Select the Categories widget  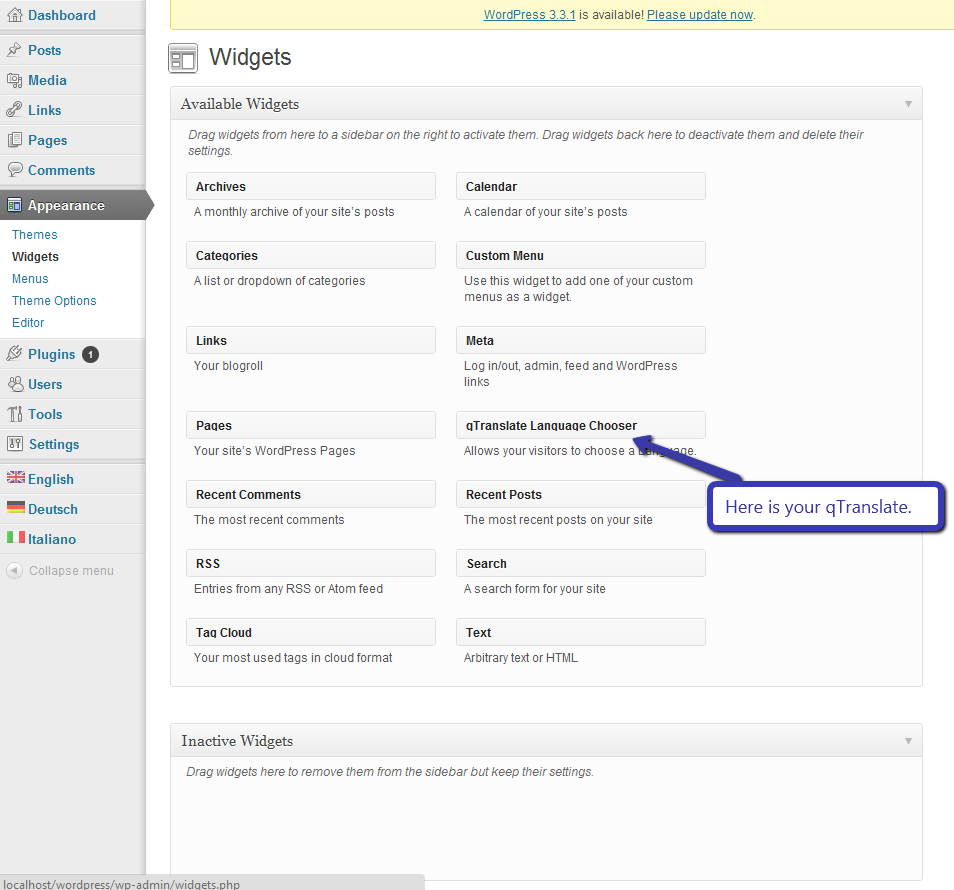point(311,255)
